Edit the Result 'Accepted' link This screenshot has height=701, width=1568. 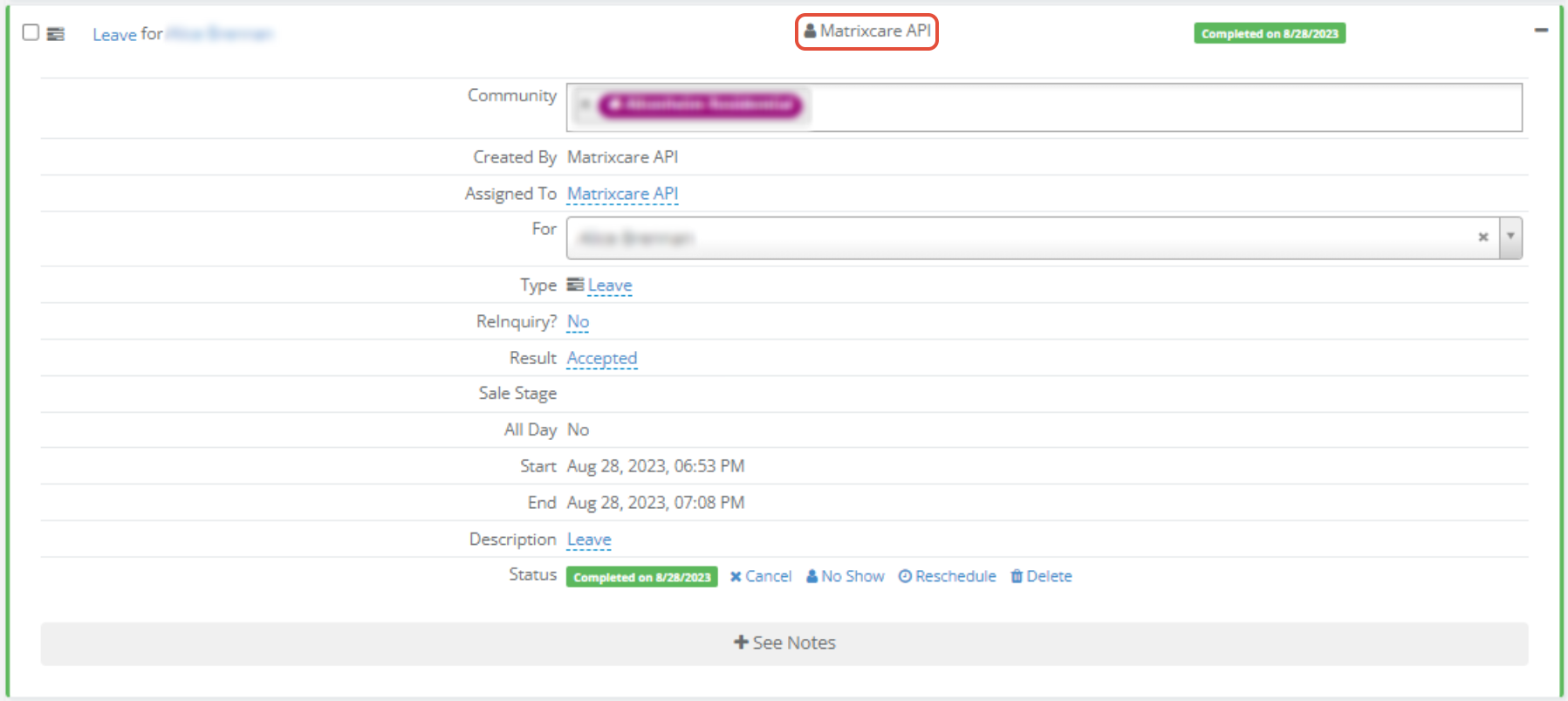pyautogui.click(x=602, y=358)
